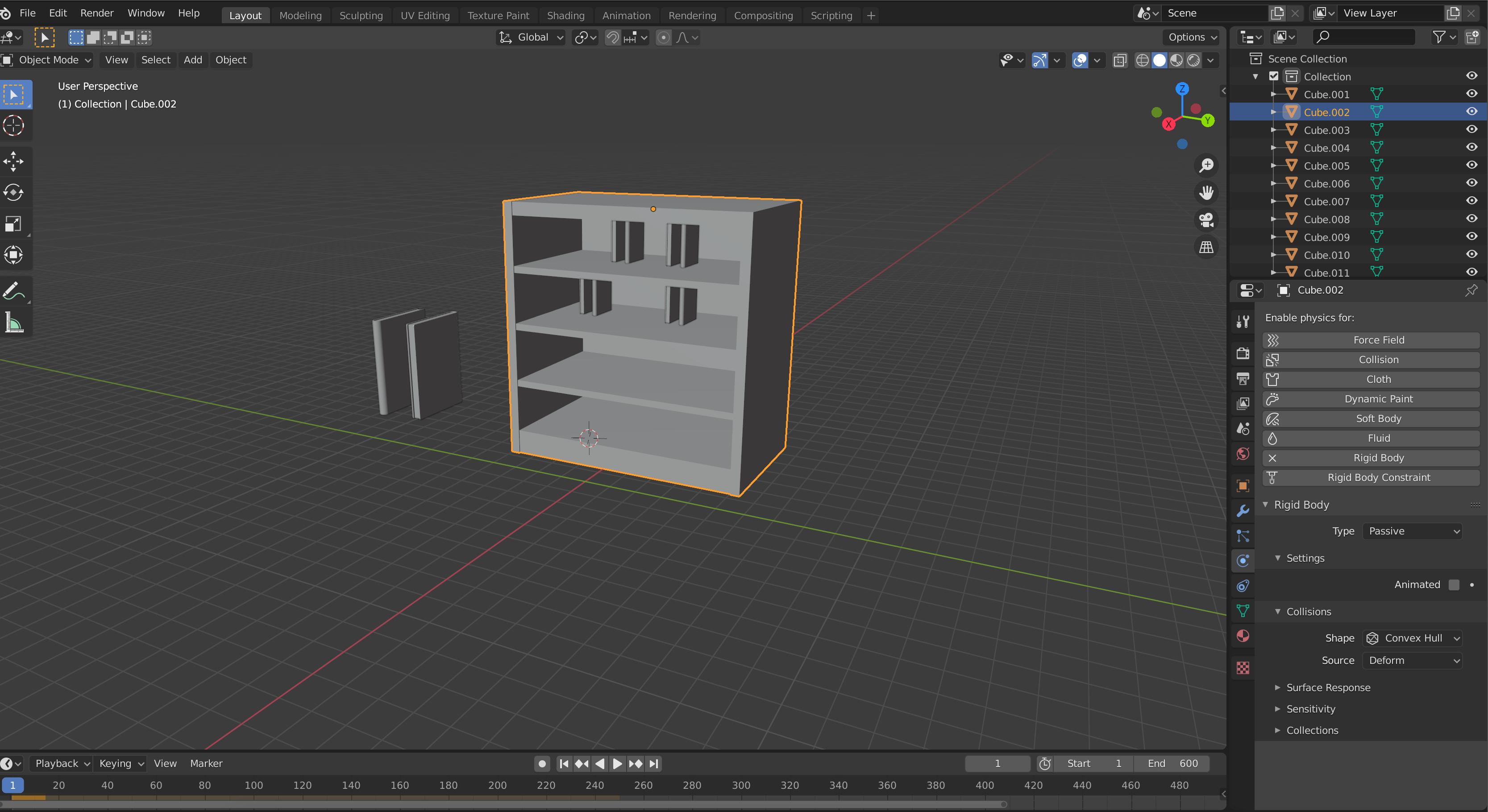This screenshot has width=1488, height=812.
Task: Open the Convex Hull shape dropdown
Action: [x=1412, y=638]
